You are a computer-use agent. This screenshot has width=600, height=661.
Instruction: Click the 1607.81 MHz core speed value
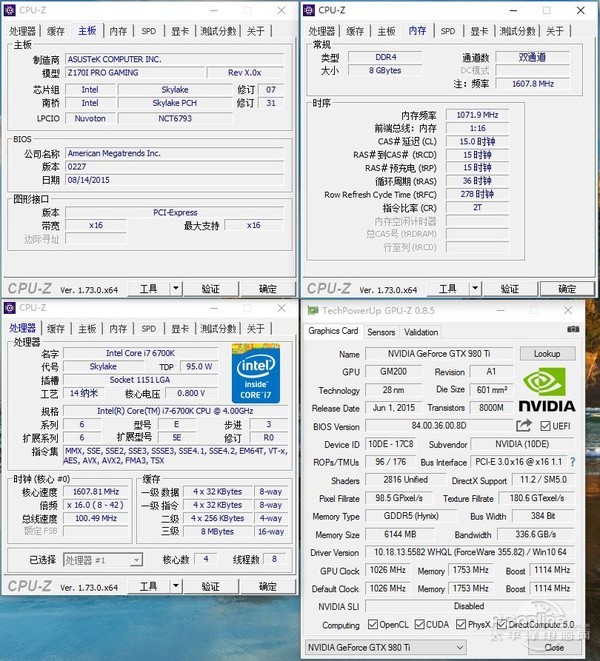tap(96, 492)
